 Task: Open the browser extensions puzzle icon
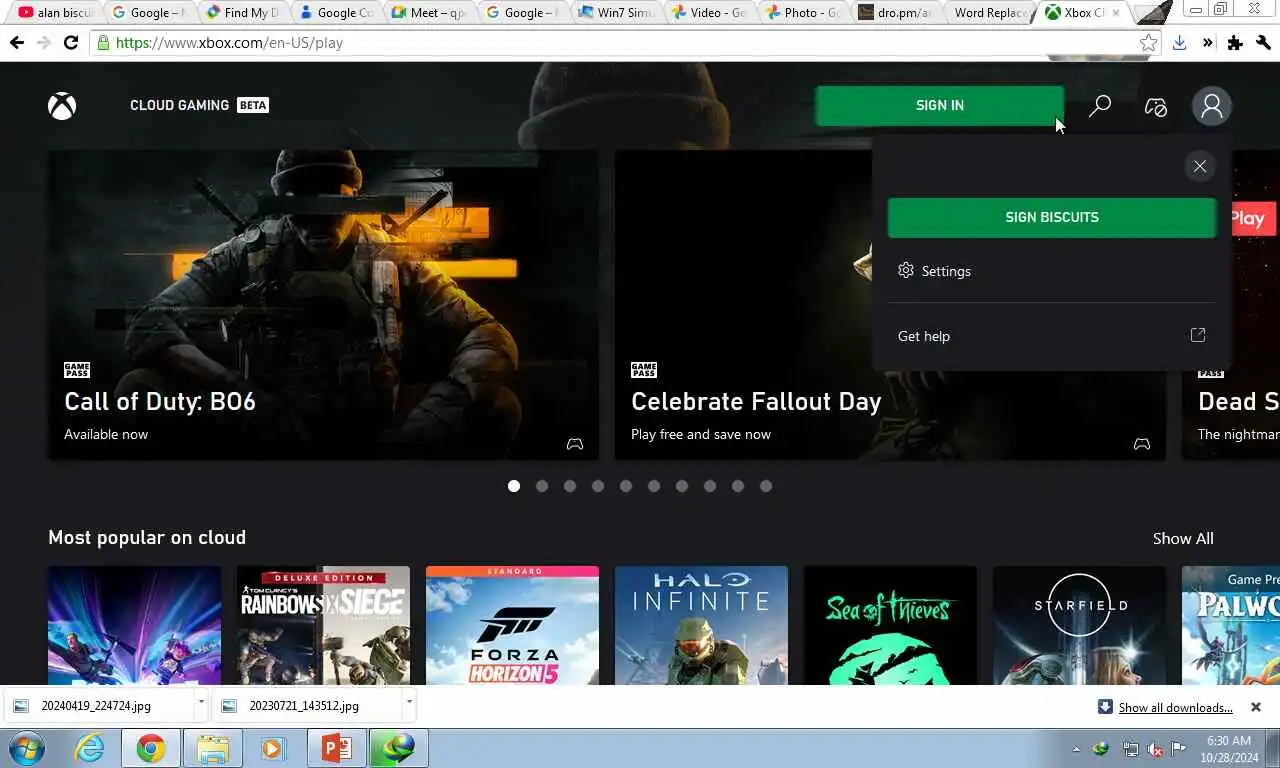[1236, 43]
